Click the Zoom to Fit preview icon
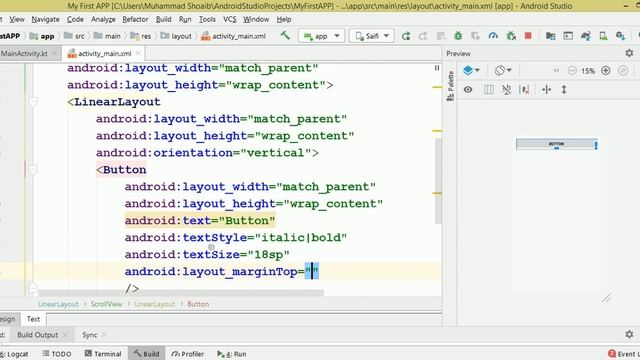The image size is (640, 360). point(623,71)
